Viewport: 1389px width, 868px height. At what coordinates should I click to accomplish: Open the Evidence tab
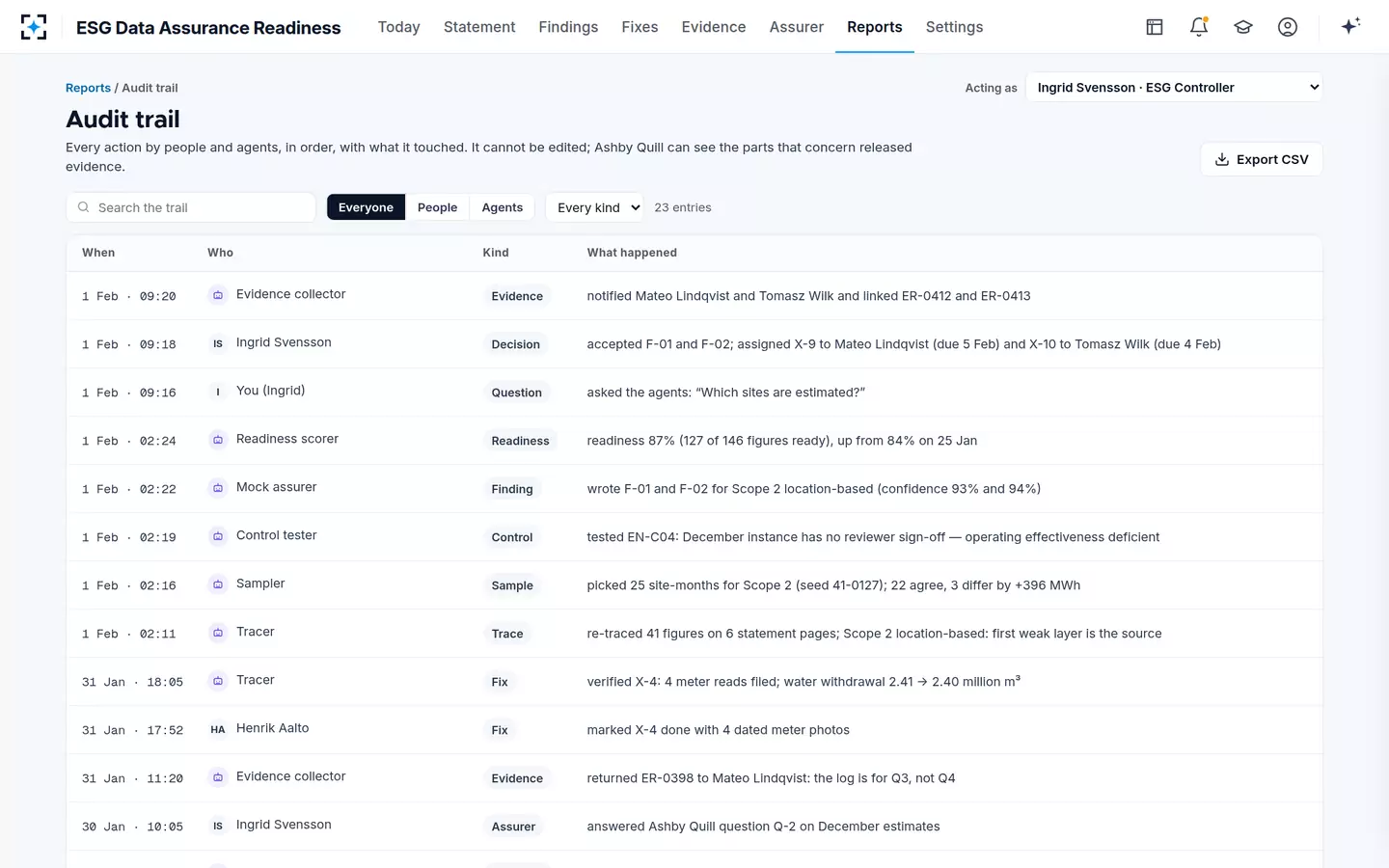[714, 27]
